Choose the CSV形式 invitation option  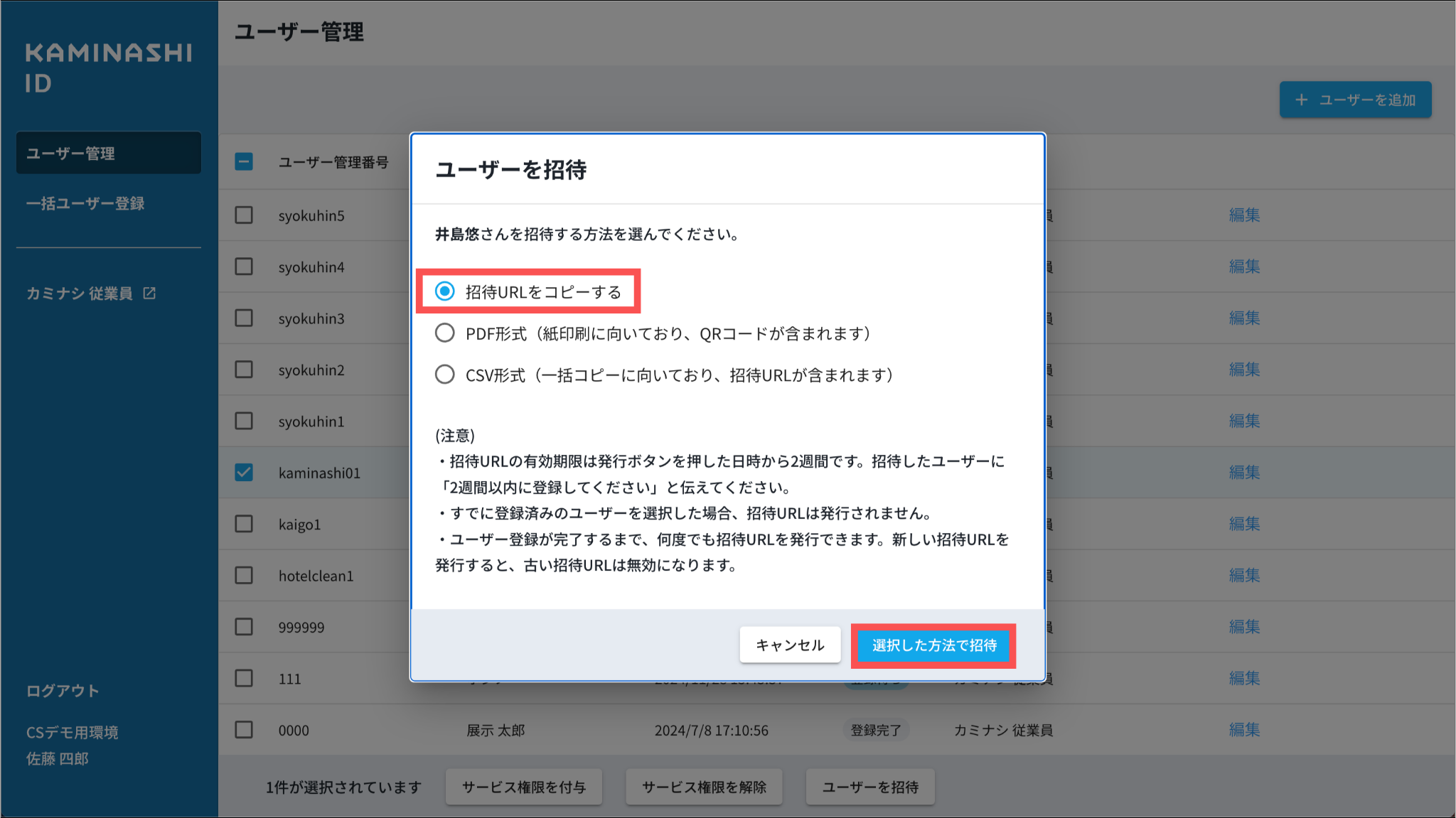445,375
